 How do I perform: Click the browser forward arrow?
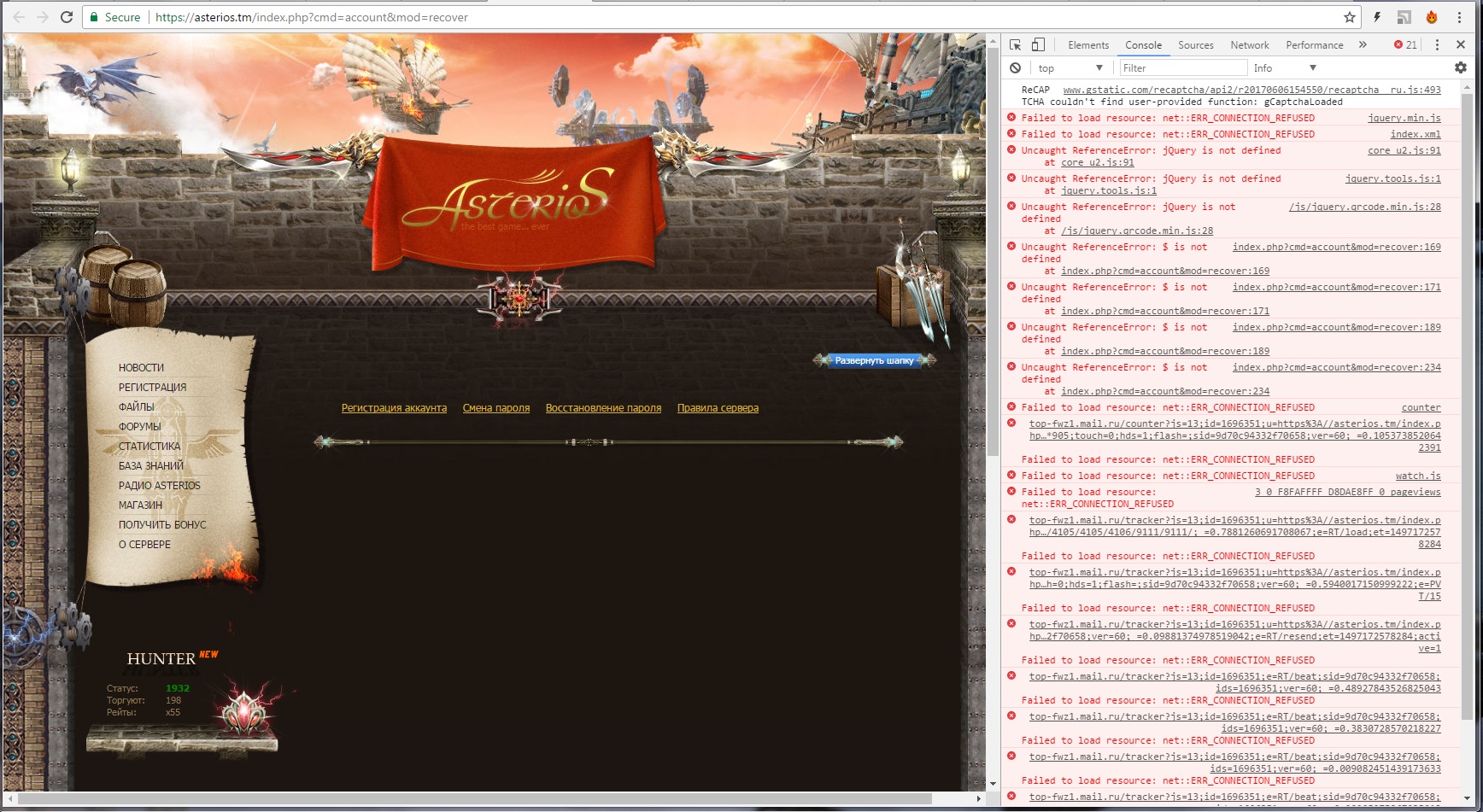point(43,17)
